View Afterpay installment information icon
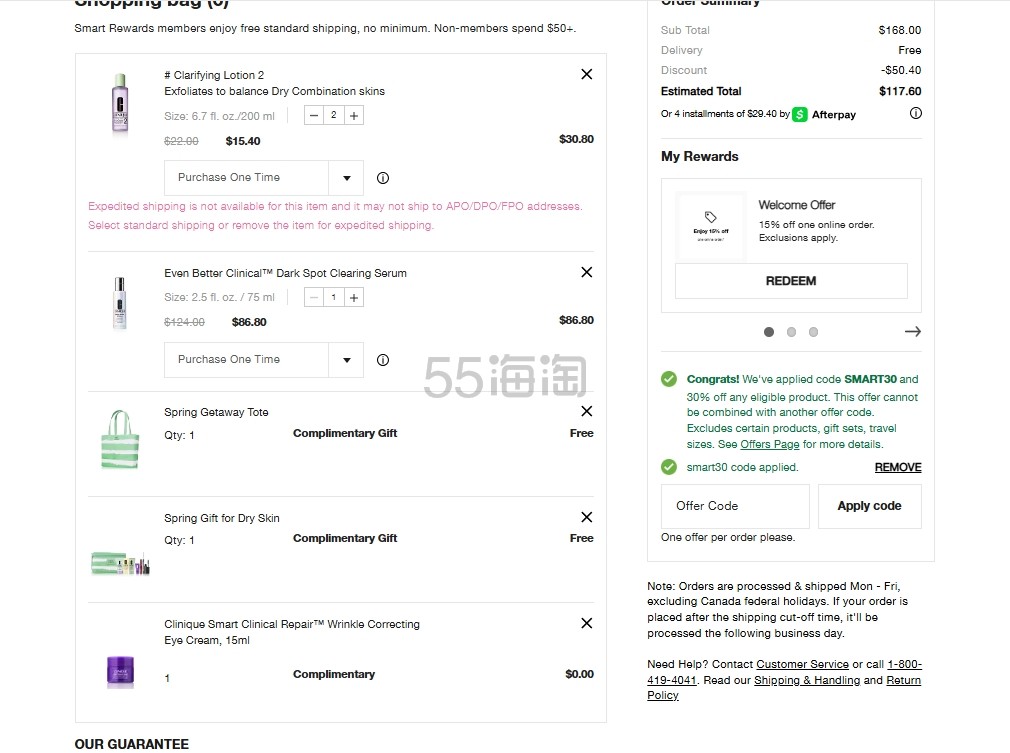This screenshot has width=1010, height=753. coord(915,113)
